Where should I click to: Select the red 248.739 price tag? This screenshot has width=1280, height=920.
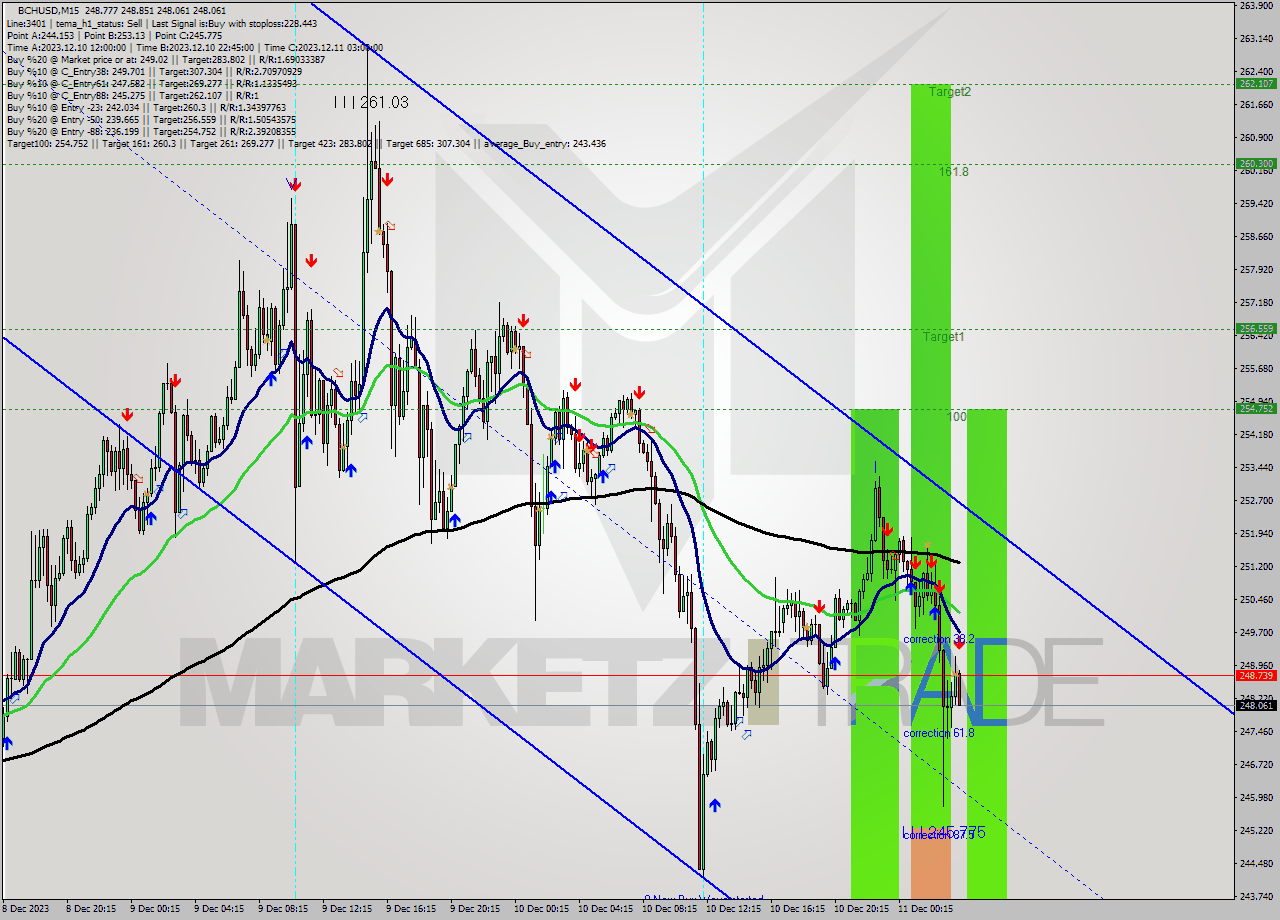coord(1255,675)
